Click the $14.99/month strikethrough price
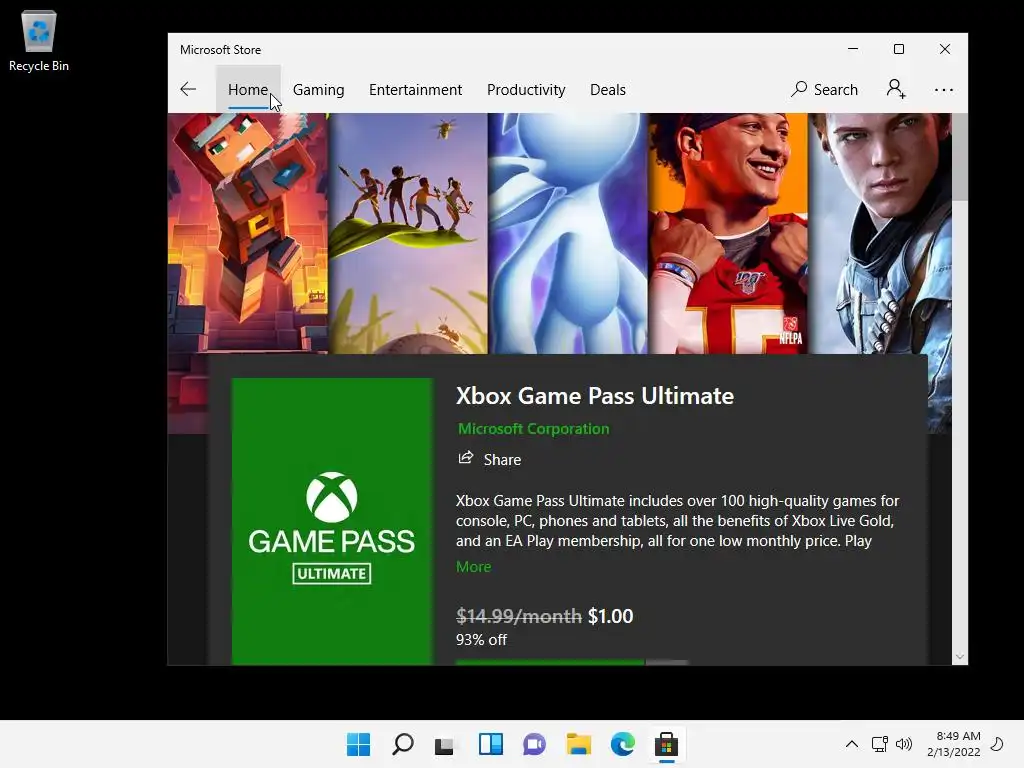This screenshot has height=768, width=1024. click(519, 616)
